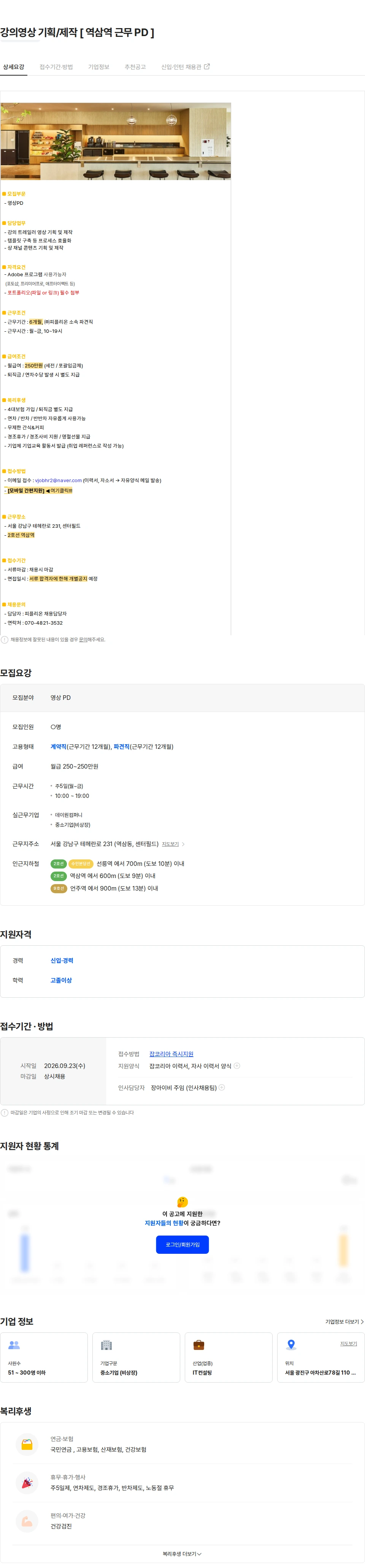Click the building icon in the 기업구분 card
365x1568 pixels.
[106, 1345]
